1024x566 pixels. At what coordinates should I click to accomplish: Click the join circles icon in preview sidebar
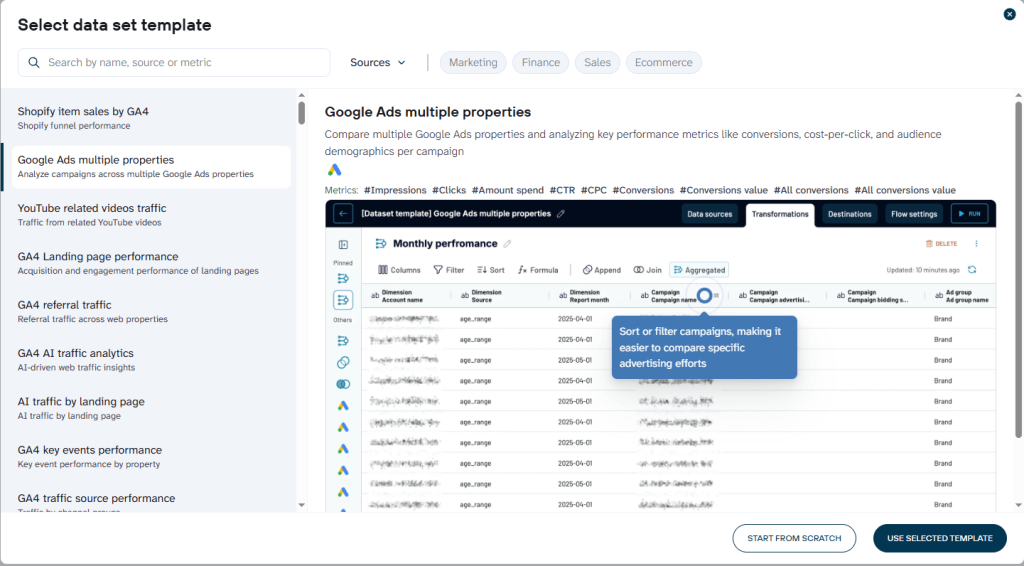coord(343,384)
